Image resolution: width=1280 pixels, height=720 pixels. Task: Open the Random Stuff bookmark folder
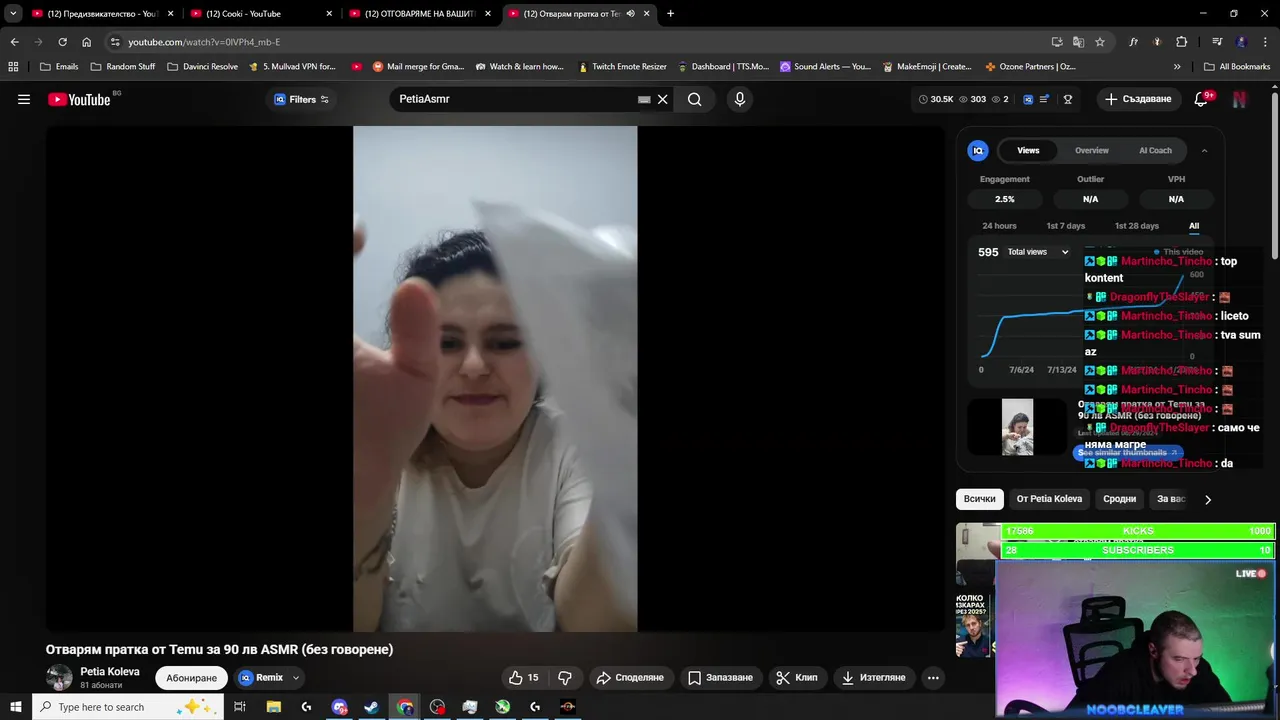pyautogui.click(x=122, y=67)
